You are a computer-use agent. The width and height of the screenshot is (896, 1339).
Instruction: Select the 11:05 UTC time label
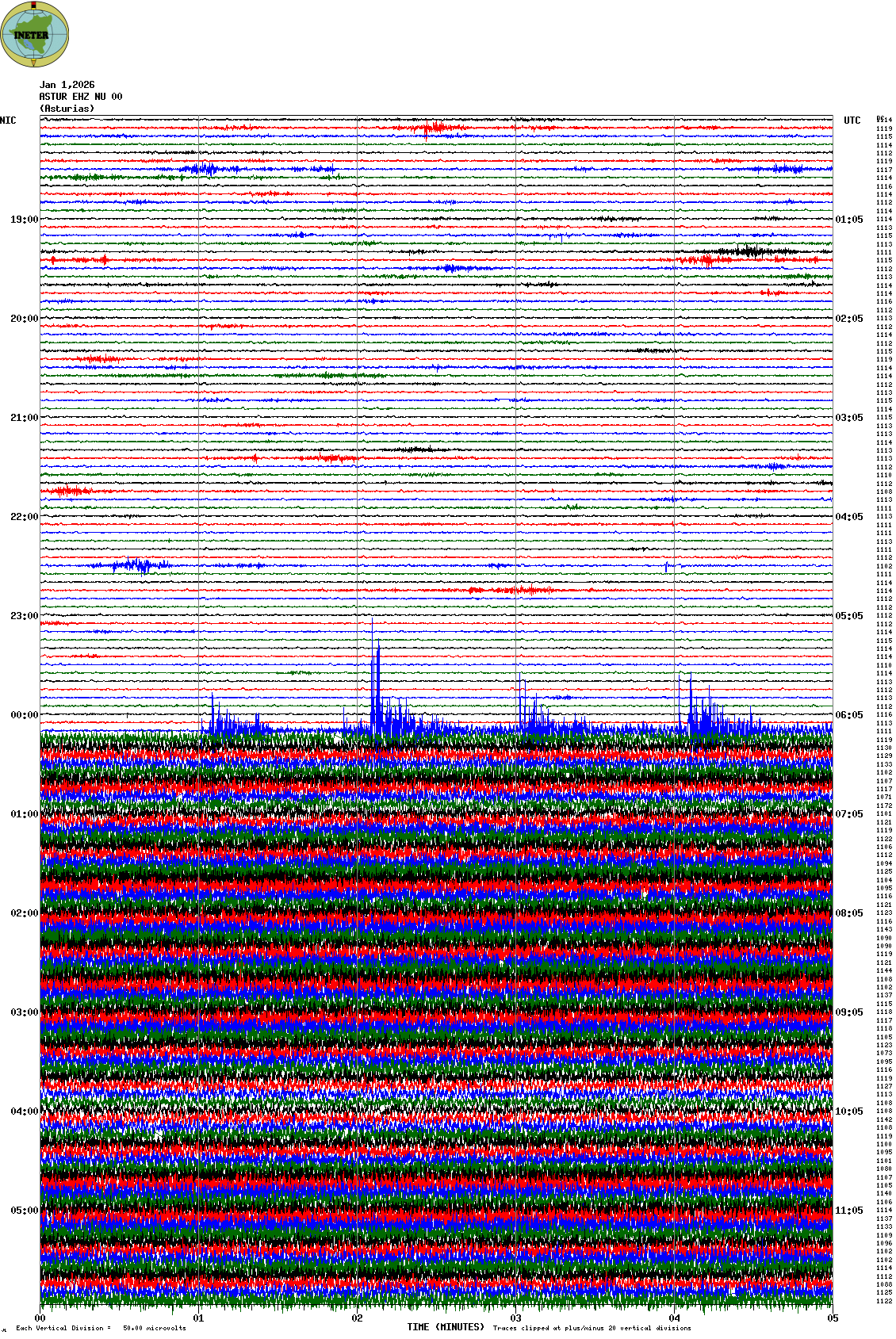[x=848, y=1211]
